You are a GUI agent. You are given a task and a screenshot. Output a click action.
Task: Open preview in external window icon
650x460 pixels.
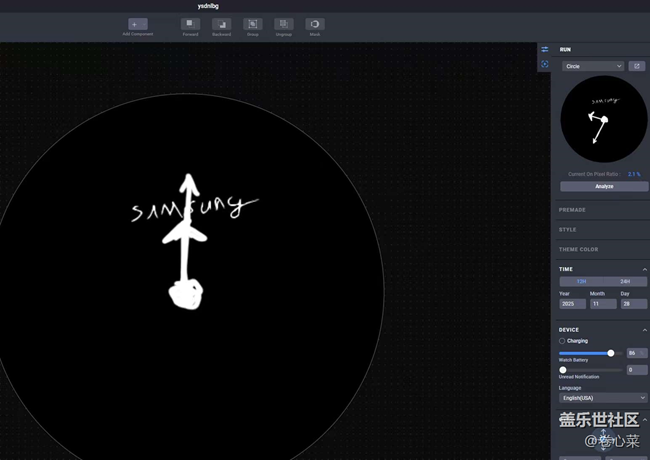coord(636,66)
